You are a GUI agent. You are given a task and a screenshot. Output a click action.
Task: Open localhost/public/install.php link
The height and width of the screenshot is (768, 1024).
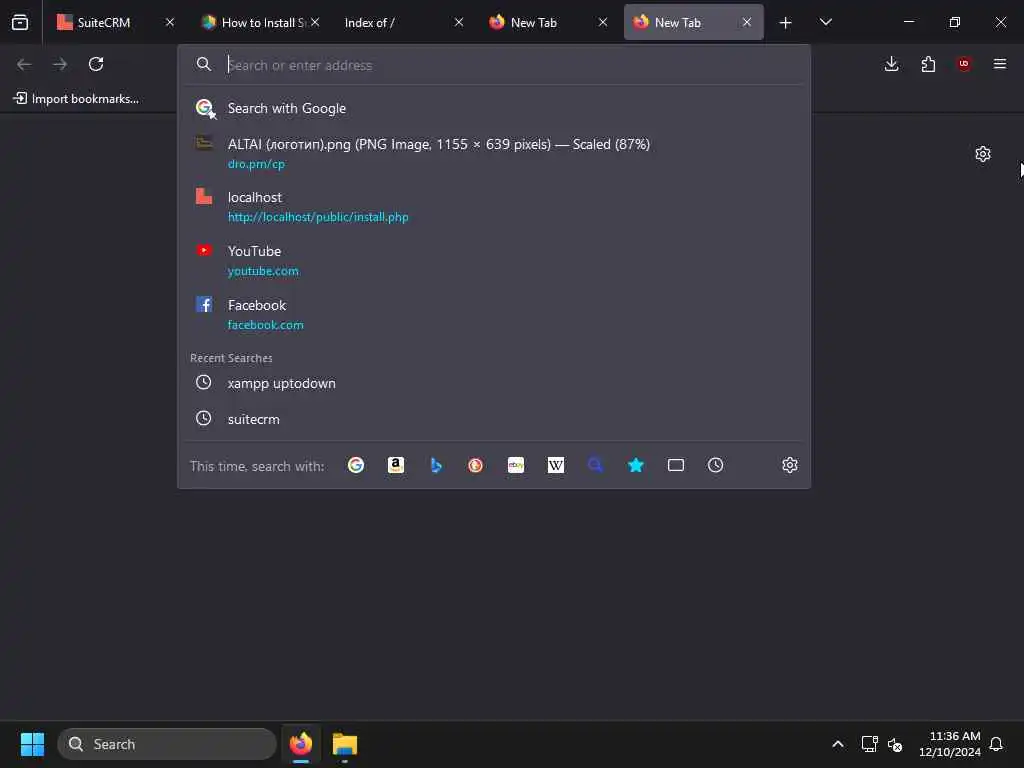[318, 217]
